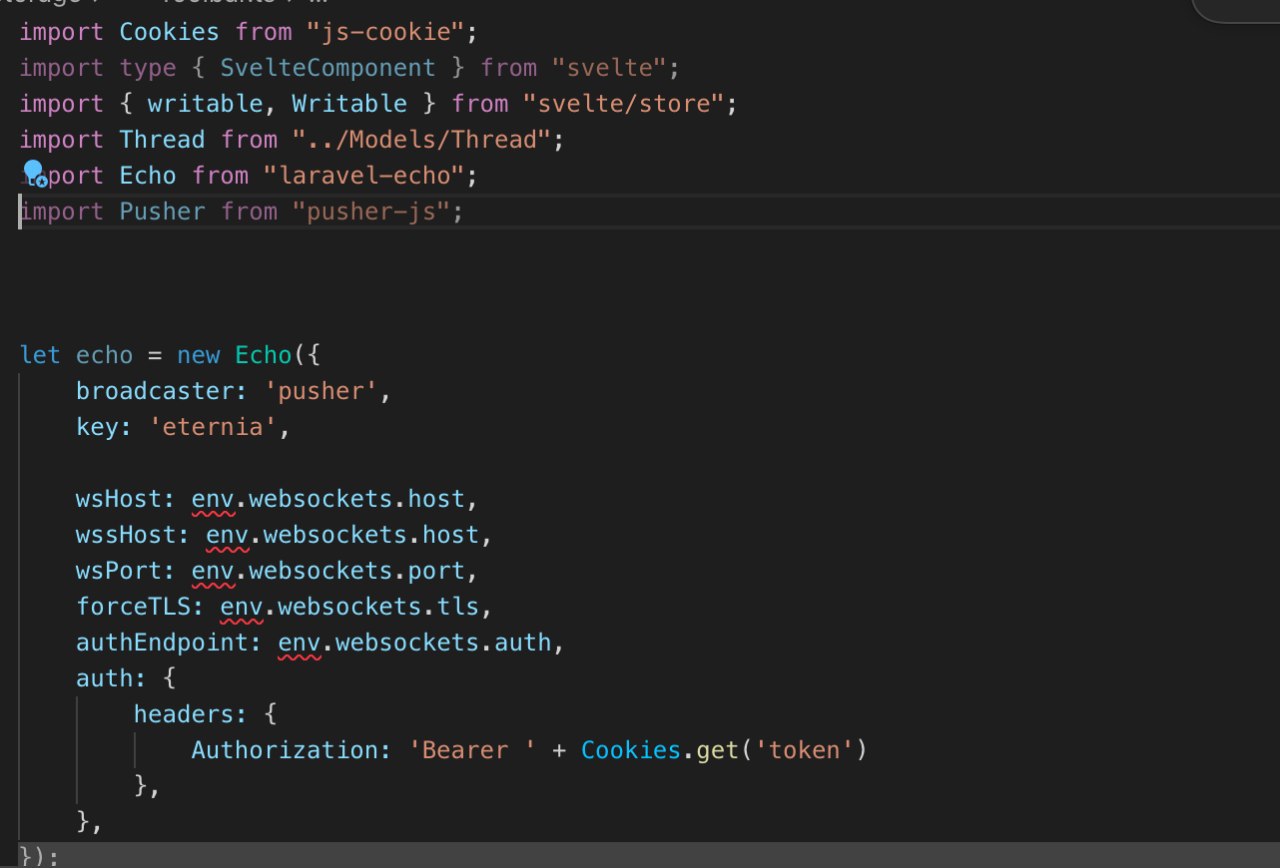Click the wsHost property name
The width and height of the screenshot is (1280, 868).
tap(119, 499)
